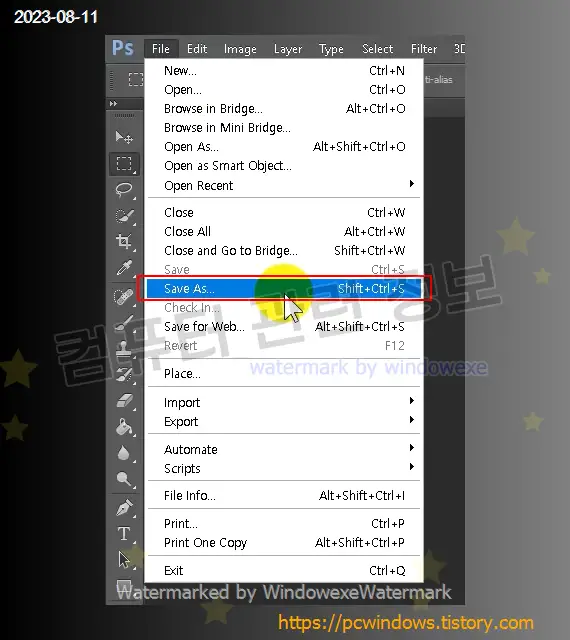The width and height of the screenshot is (570, 640).
Task: Choose Place... menu item
Action: coord(284,373)
